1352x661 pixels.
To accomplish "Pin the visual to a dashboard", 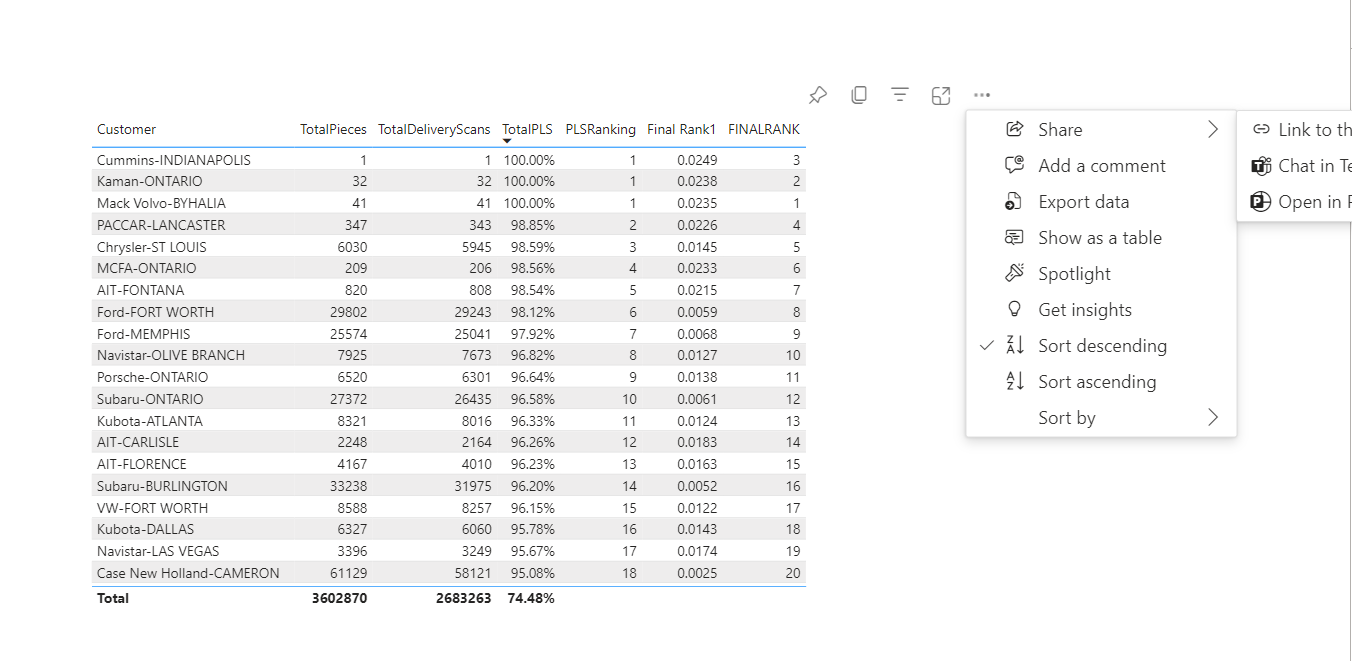I will 817,95.
